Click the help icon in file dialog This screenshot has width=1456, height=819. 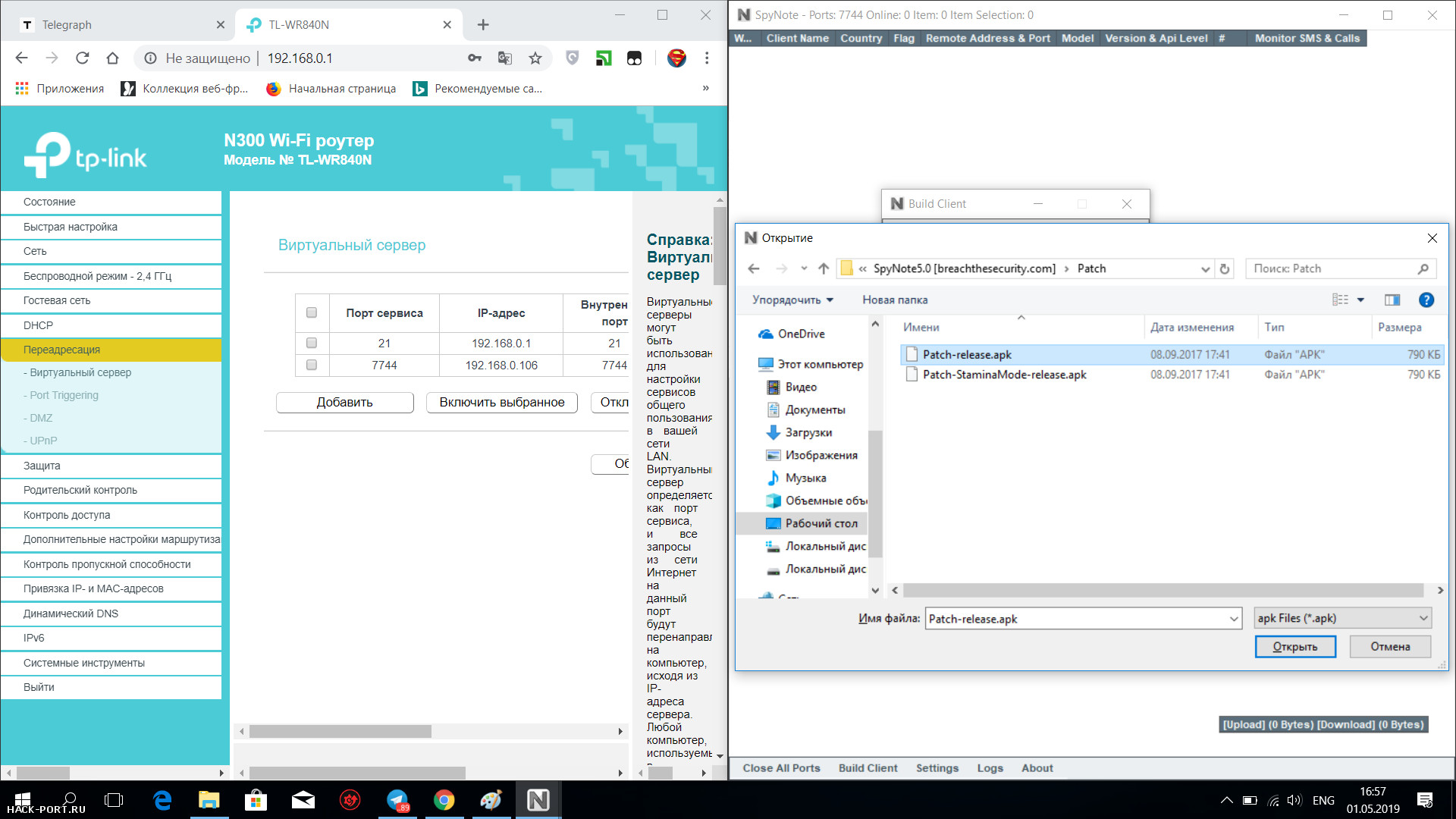[1426, 300]
